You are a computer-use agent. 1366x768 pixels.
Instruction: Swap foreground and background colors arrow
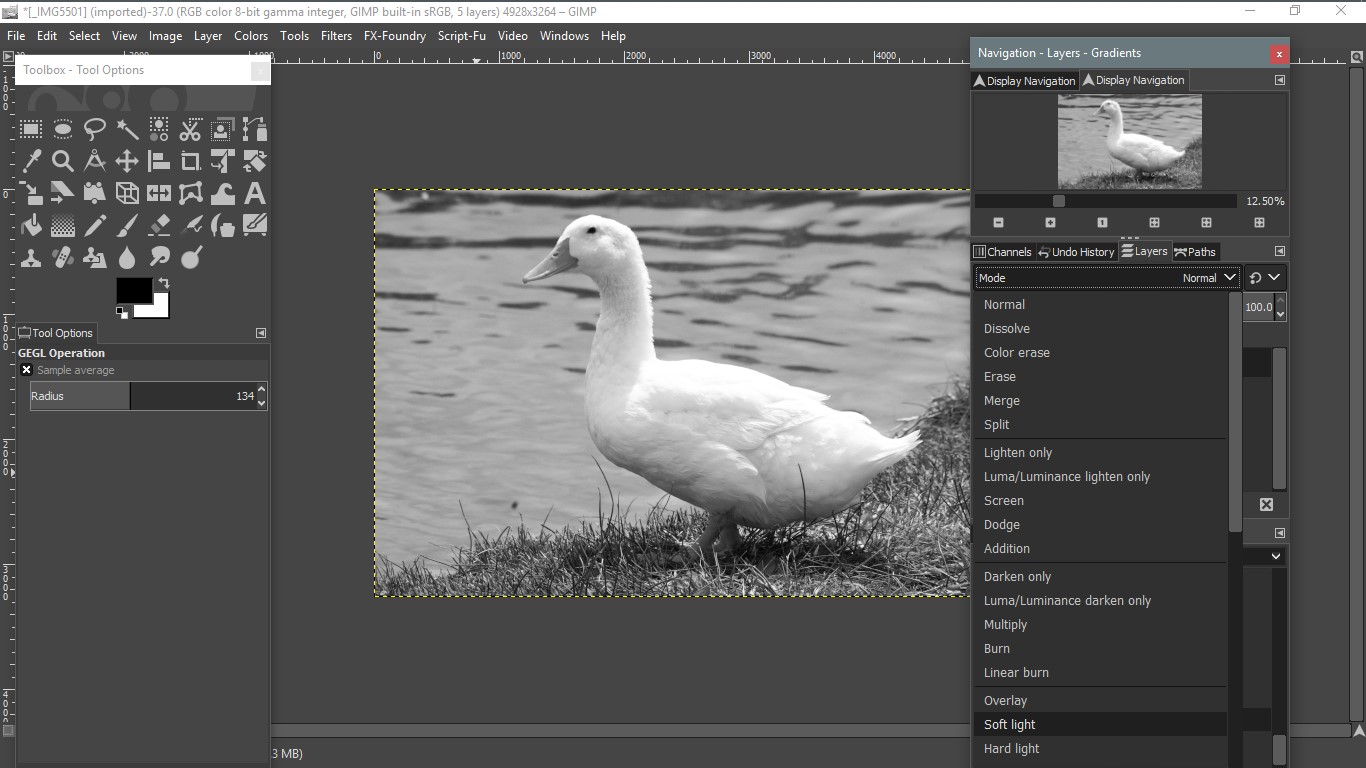[x=164, y=284]
